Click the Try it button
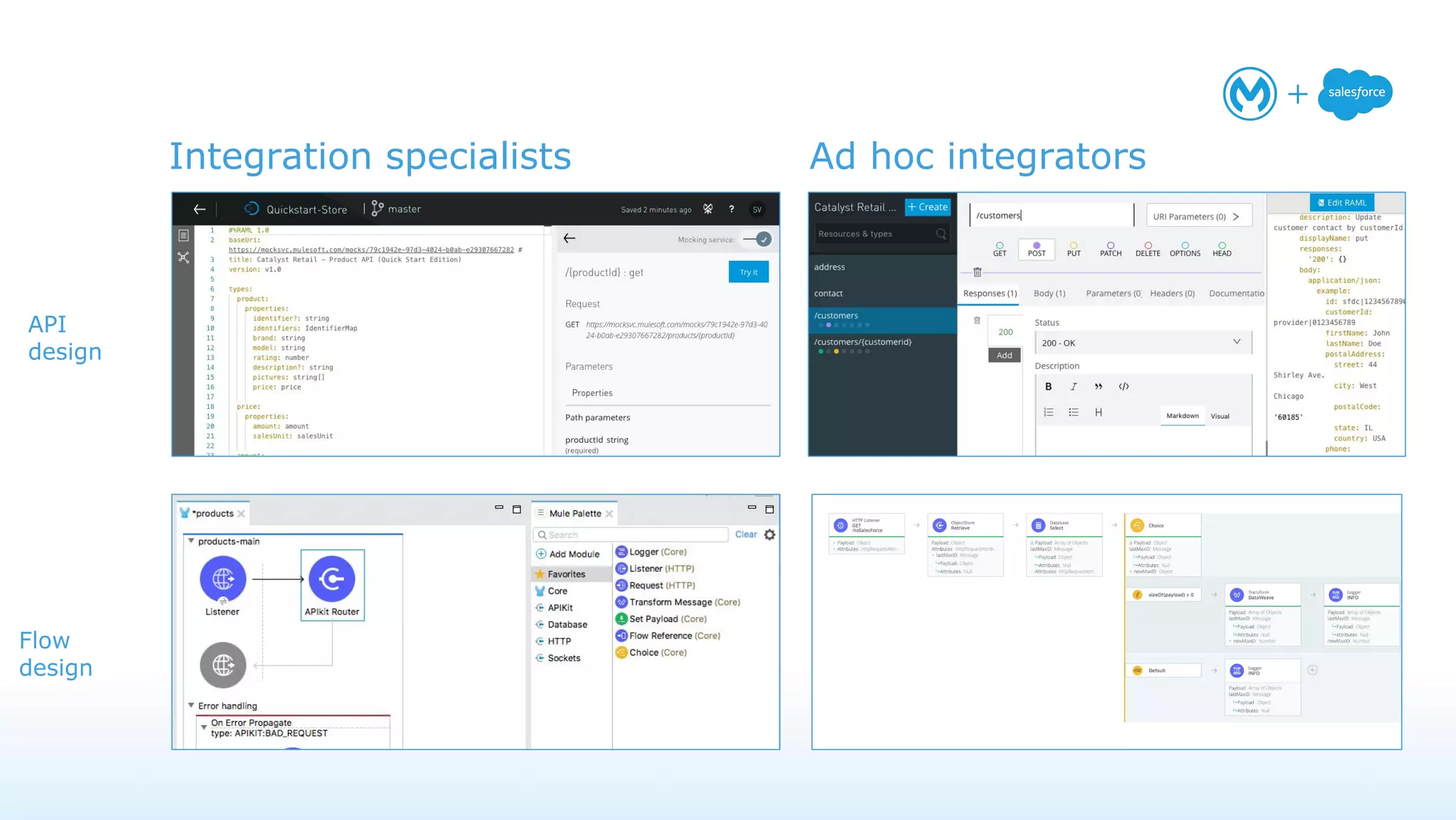 [749, 272]
